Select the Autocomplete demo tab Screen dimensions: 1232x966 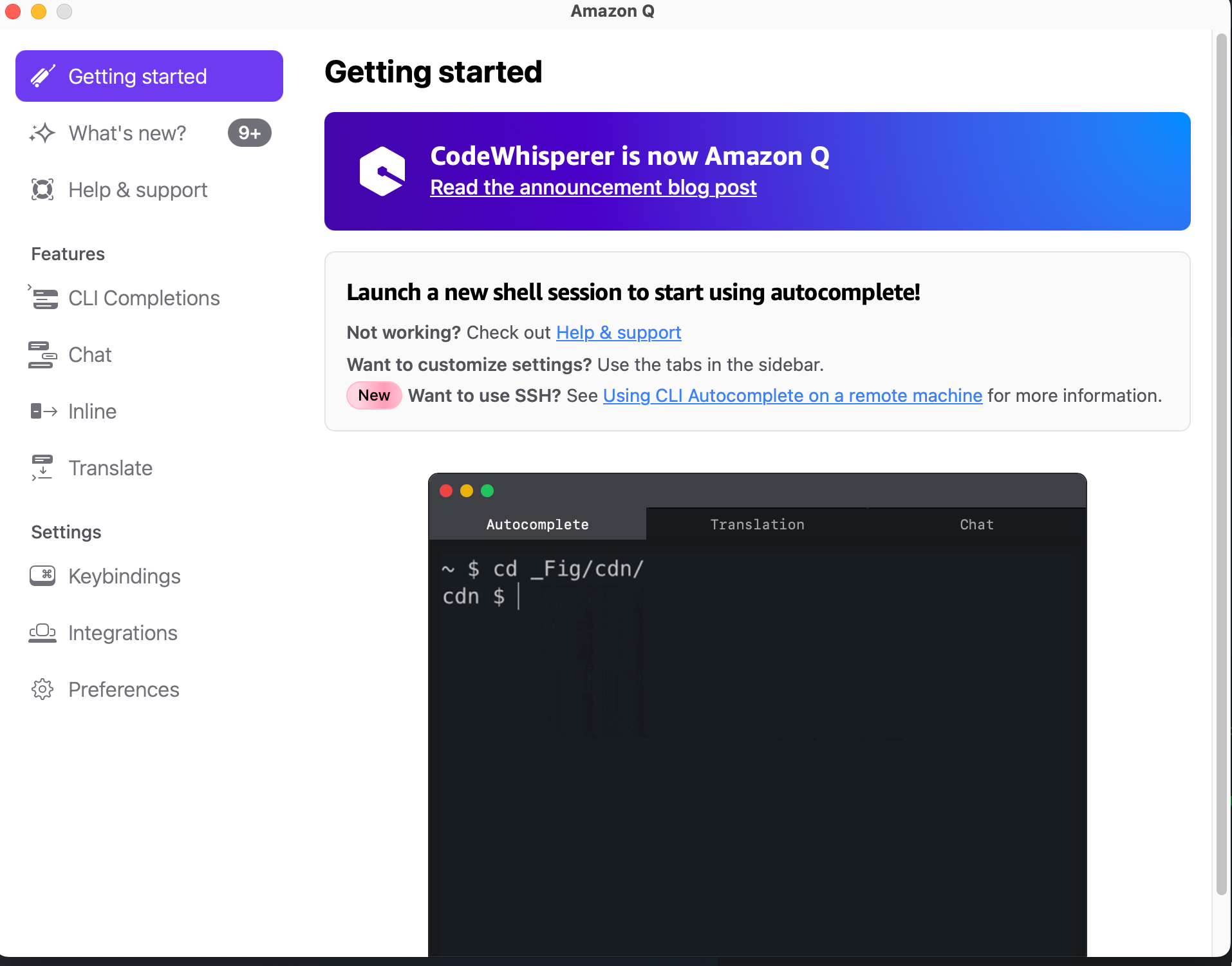[537, 524]
